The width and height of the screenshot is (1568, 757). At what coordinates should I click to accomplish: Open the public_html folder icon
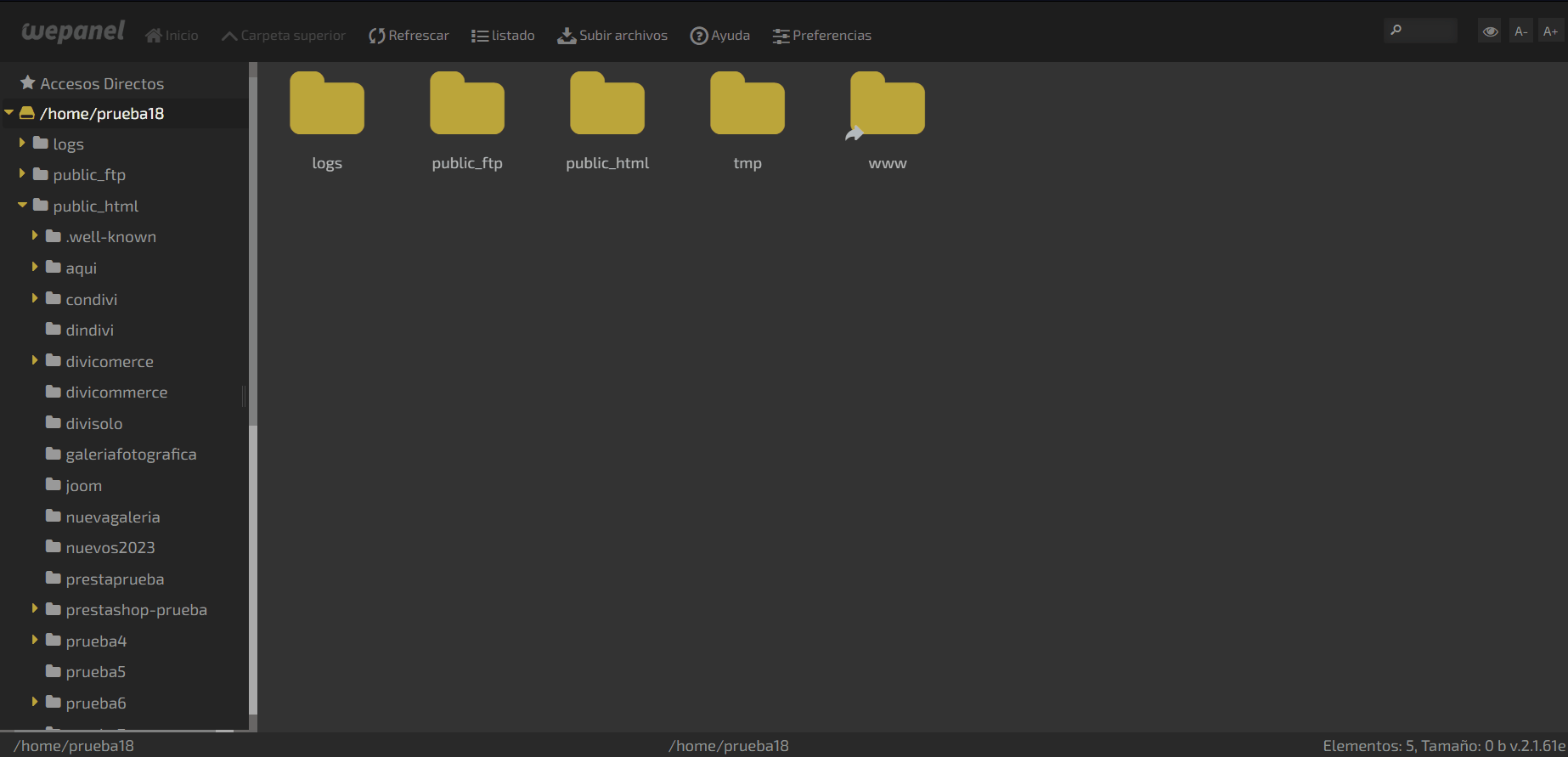[x=606, y=106]
